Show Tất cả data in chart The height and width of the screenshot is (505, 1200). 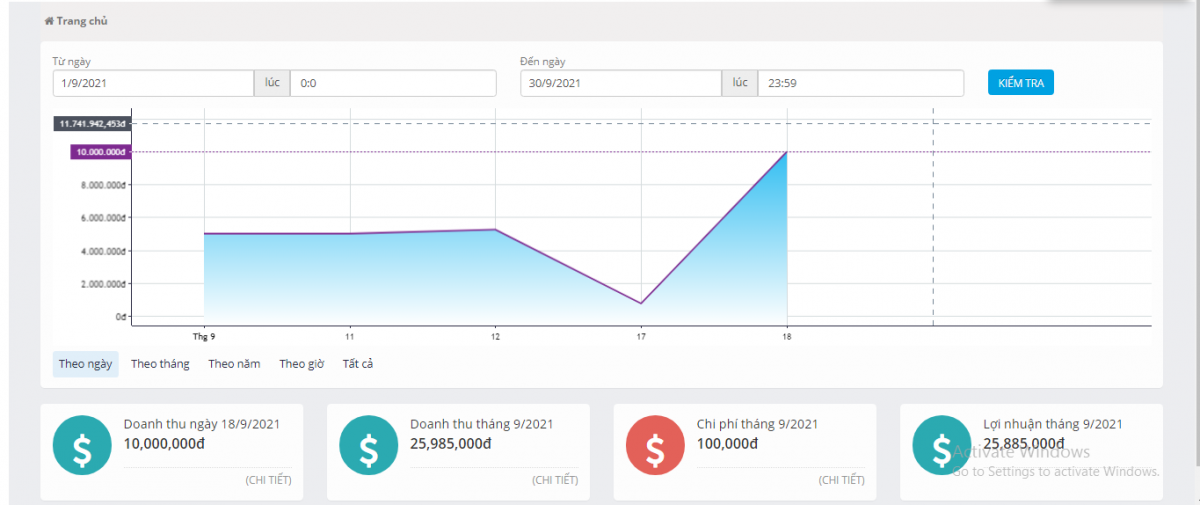tap(358, 364)
